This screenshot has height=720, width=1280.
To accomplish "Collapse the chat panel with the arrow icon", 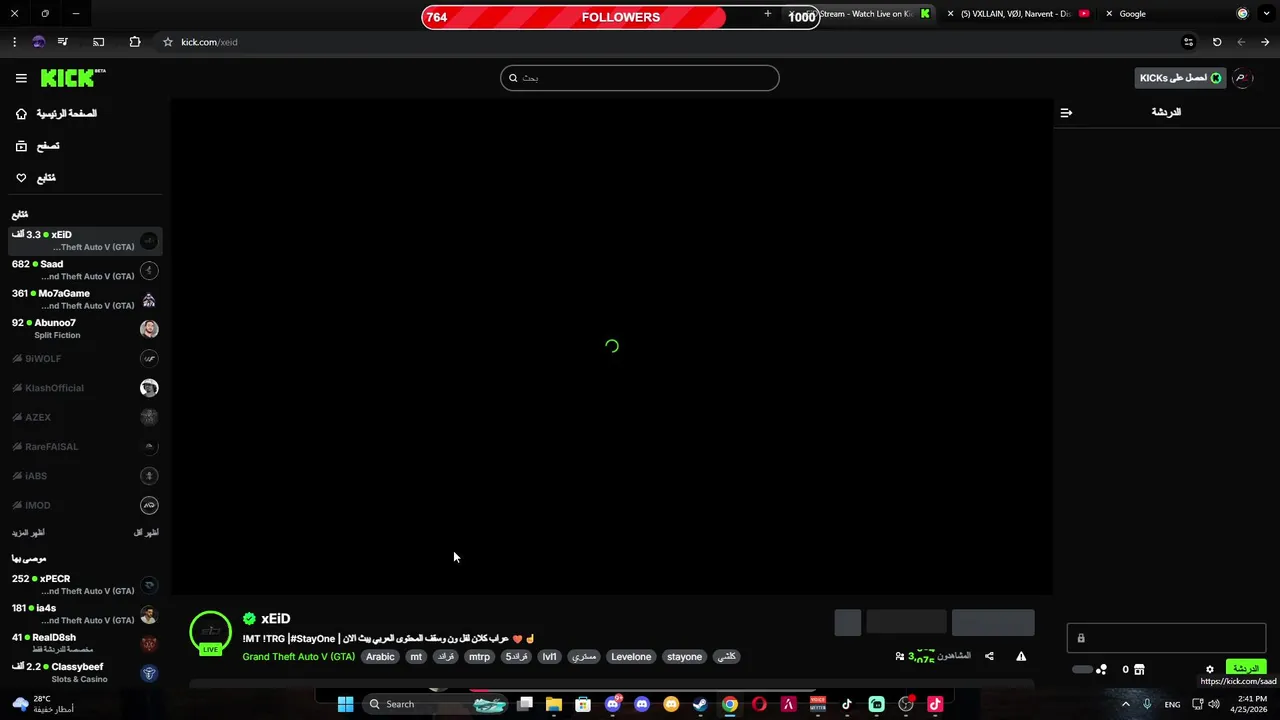I will click(x=1066, y=112).
